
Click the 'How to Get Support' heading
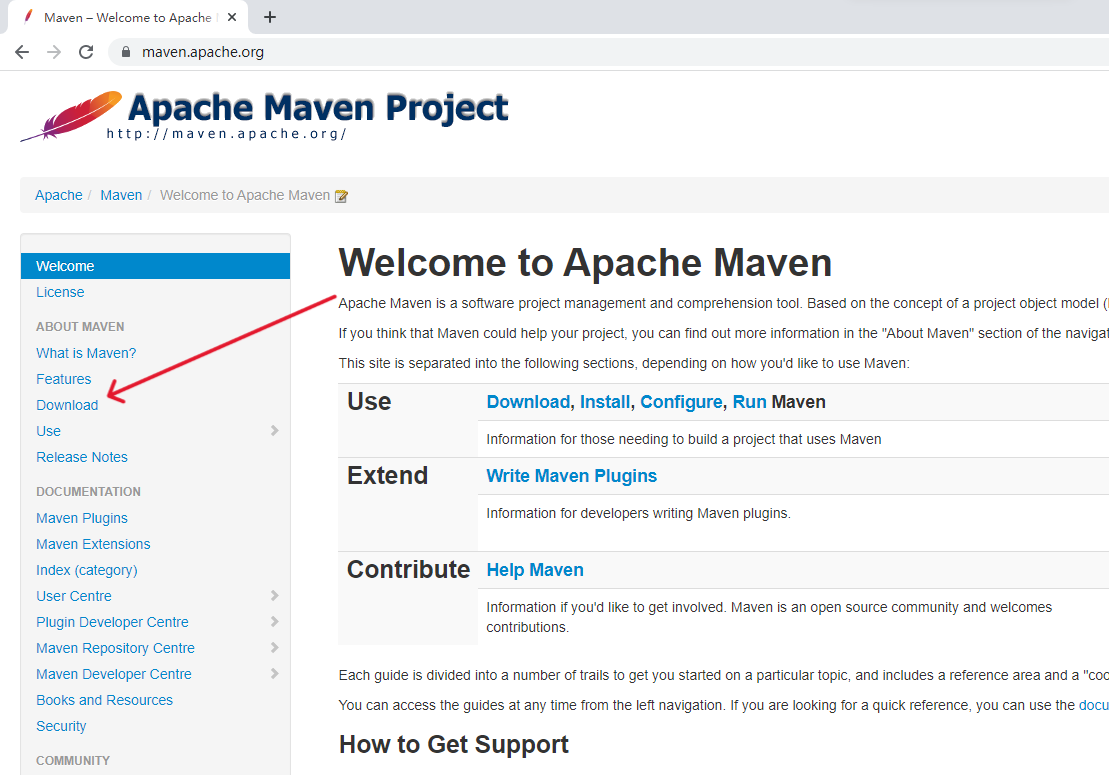[x=453, y=744]
